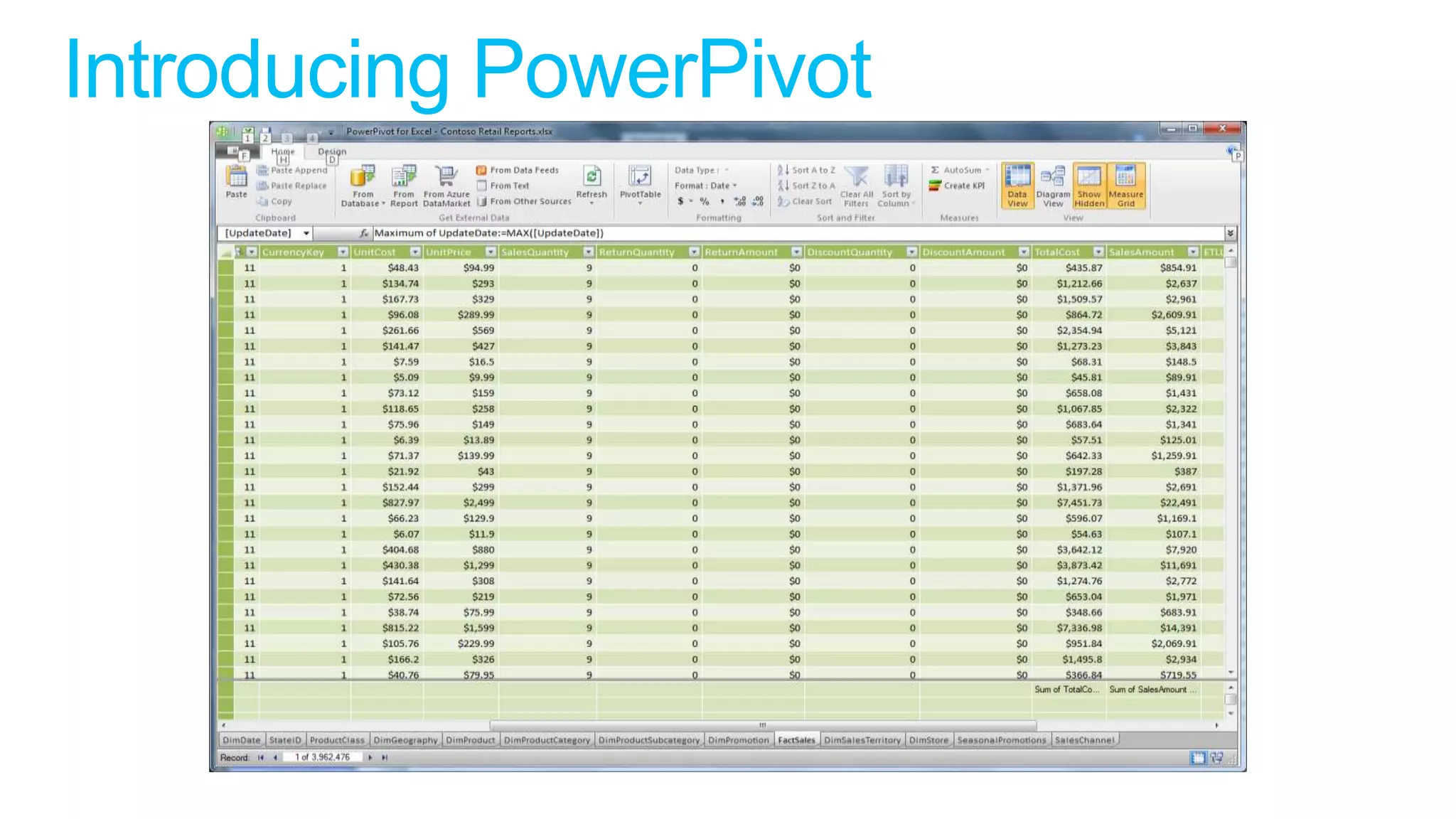
Task: Insert a PivotTable
Action: coord(640,185)
